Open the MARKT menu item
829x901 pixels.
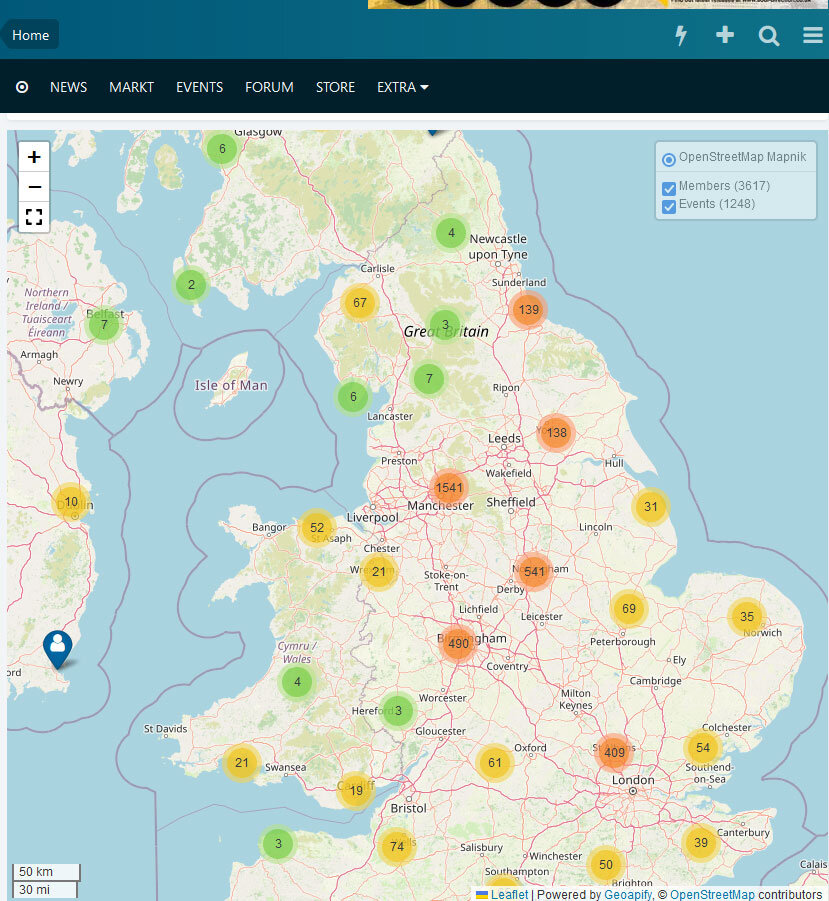[132, 87]
